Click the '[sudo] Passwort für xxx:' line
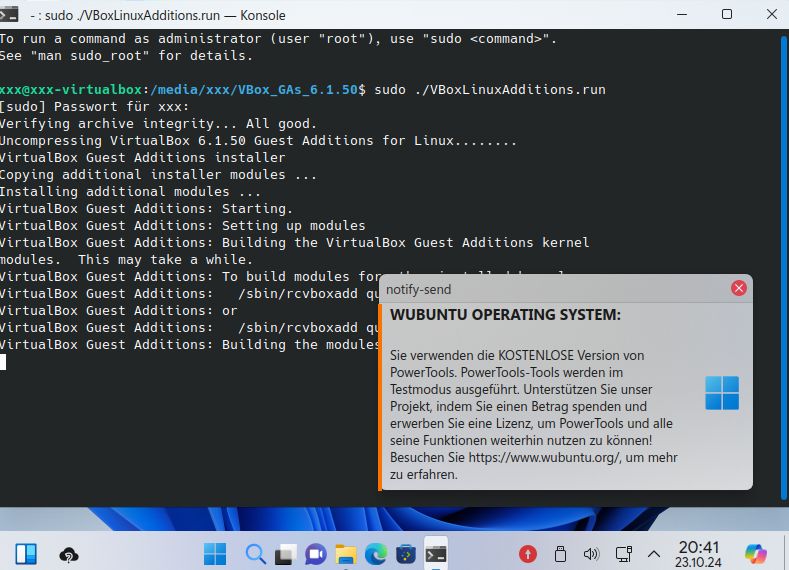This screenshot has height=570, width=789. (x=94, y=107)
